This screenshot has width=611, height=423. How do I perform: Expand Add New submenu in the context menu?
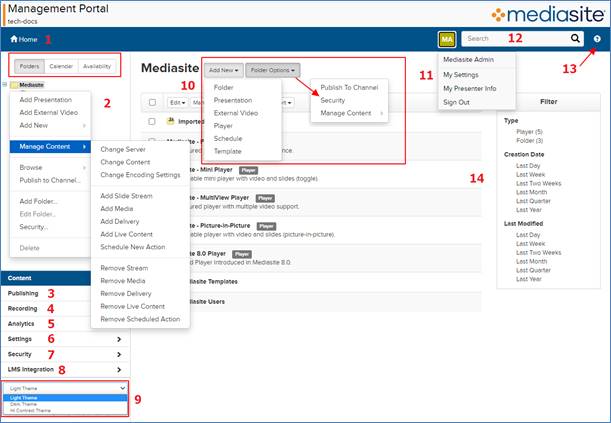pyautogui.click(x=50, y=125)
